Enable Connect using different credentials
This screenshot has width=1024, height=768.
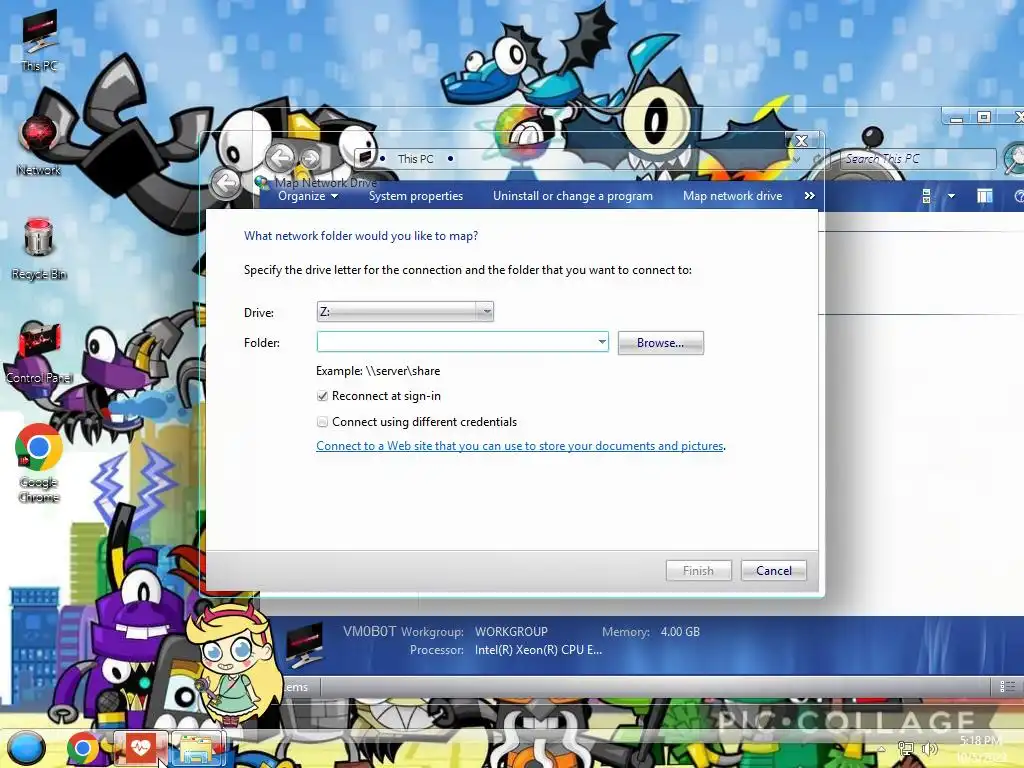322,422
